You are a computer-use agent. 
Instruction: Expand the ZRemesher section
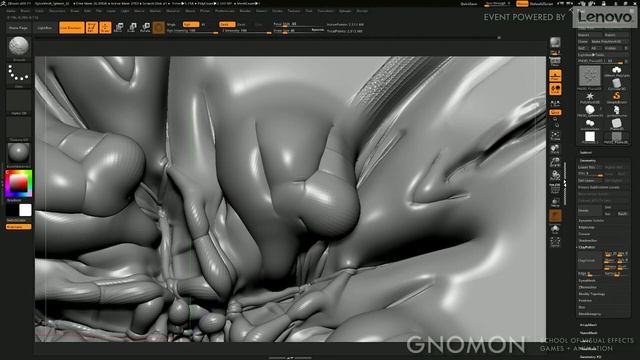pos(588,287)
